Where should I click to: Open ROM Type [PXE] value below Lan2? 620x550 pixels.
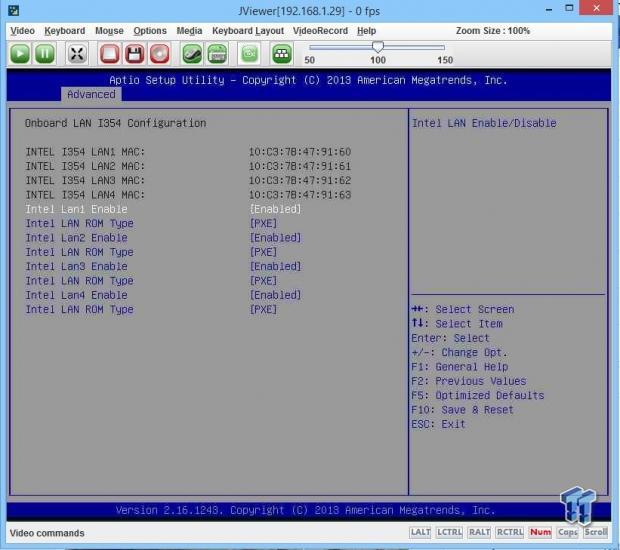(263, 252)
